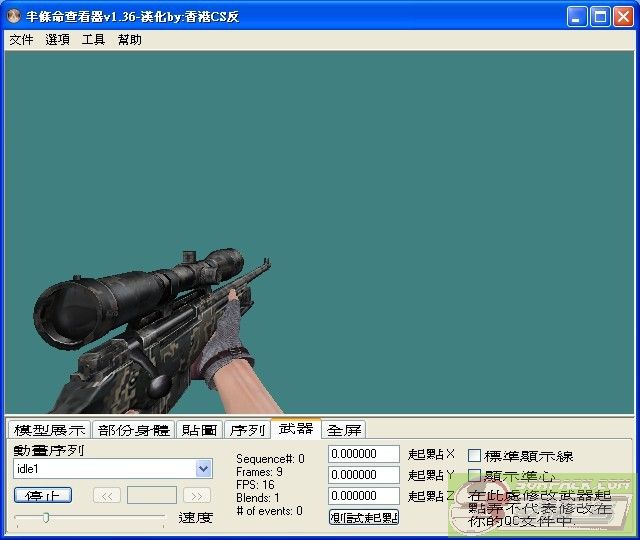Open the 文件 (File) menu

point(21,40)
